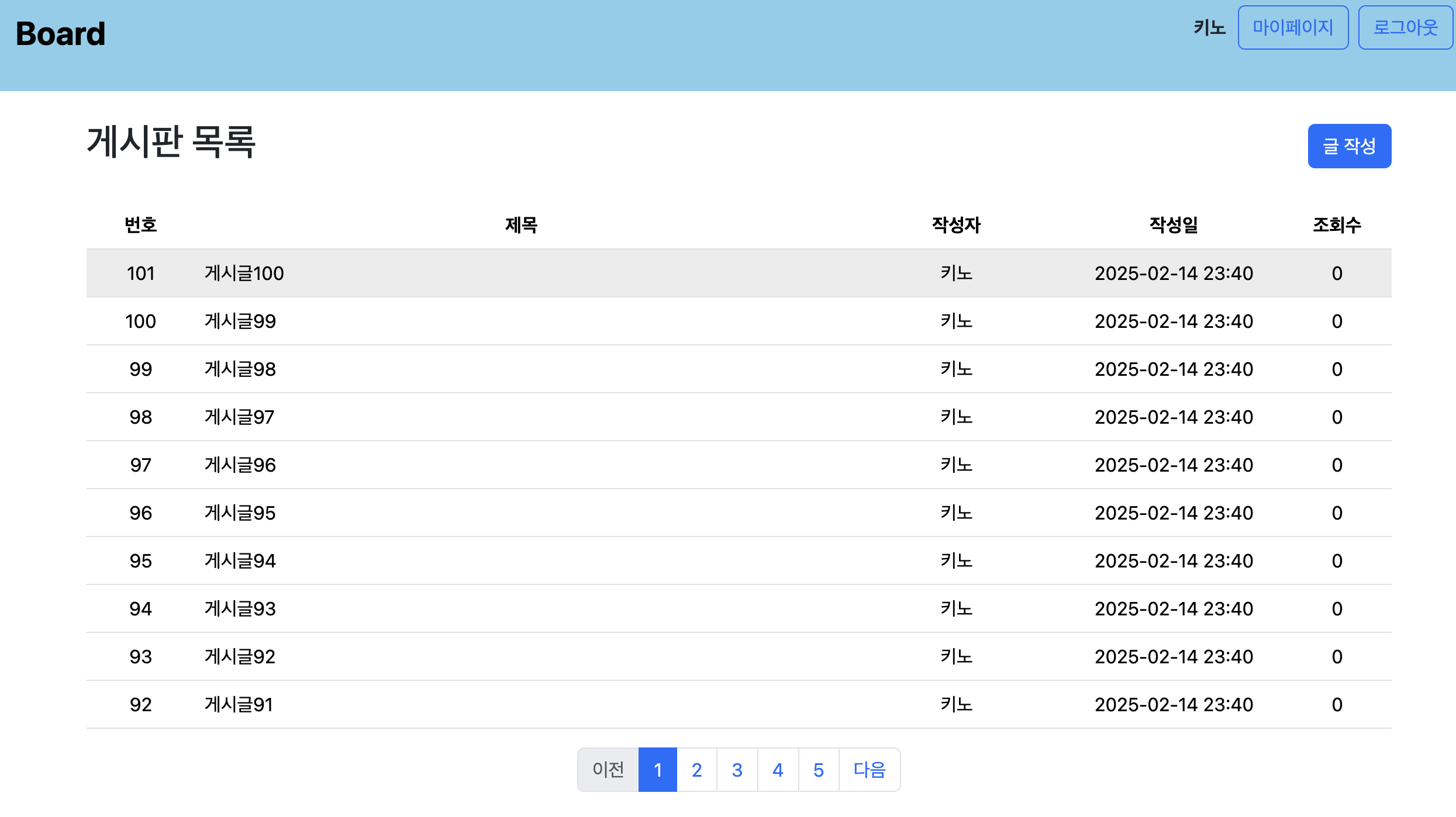Open post 게시글100

pyautogui.click(x=244, y=273)
